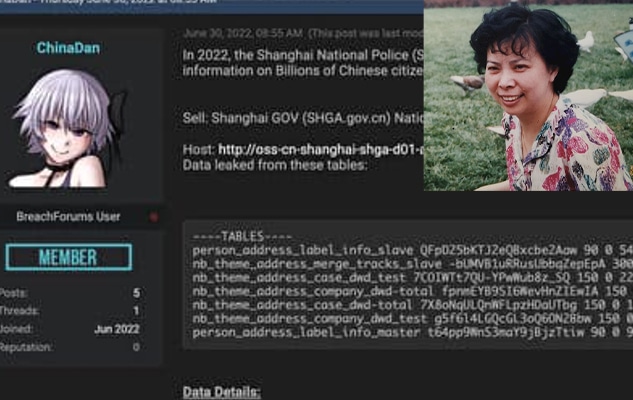Select the person_address_label_info_slave table line
This screenshot has width=633, height=400.
(x=413, y=251)
